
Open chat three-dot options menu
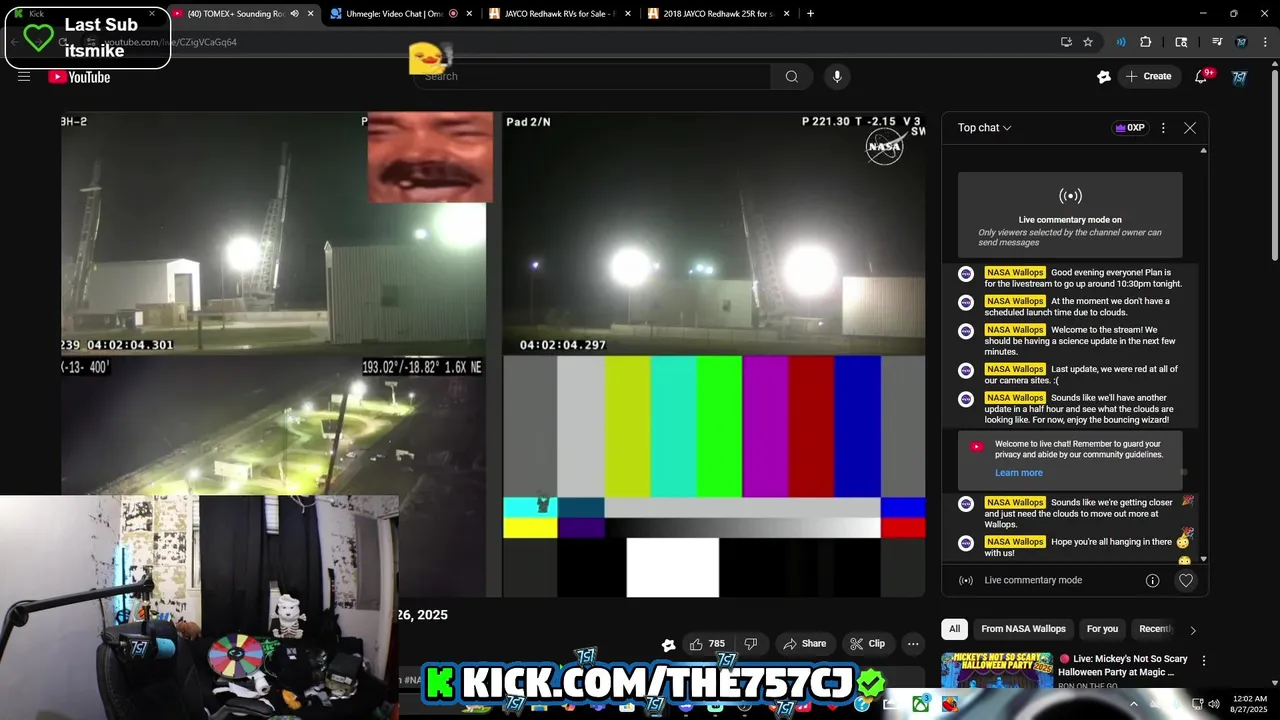(x=1163, y=128)
